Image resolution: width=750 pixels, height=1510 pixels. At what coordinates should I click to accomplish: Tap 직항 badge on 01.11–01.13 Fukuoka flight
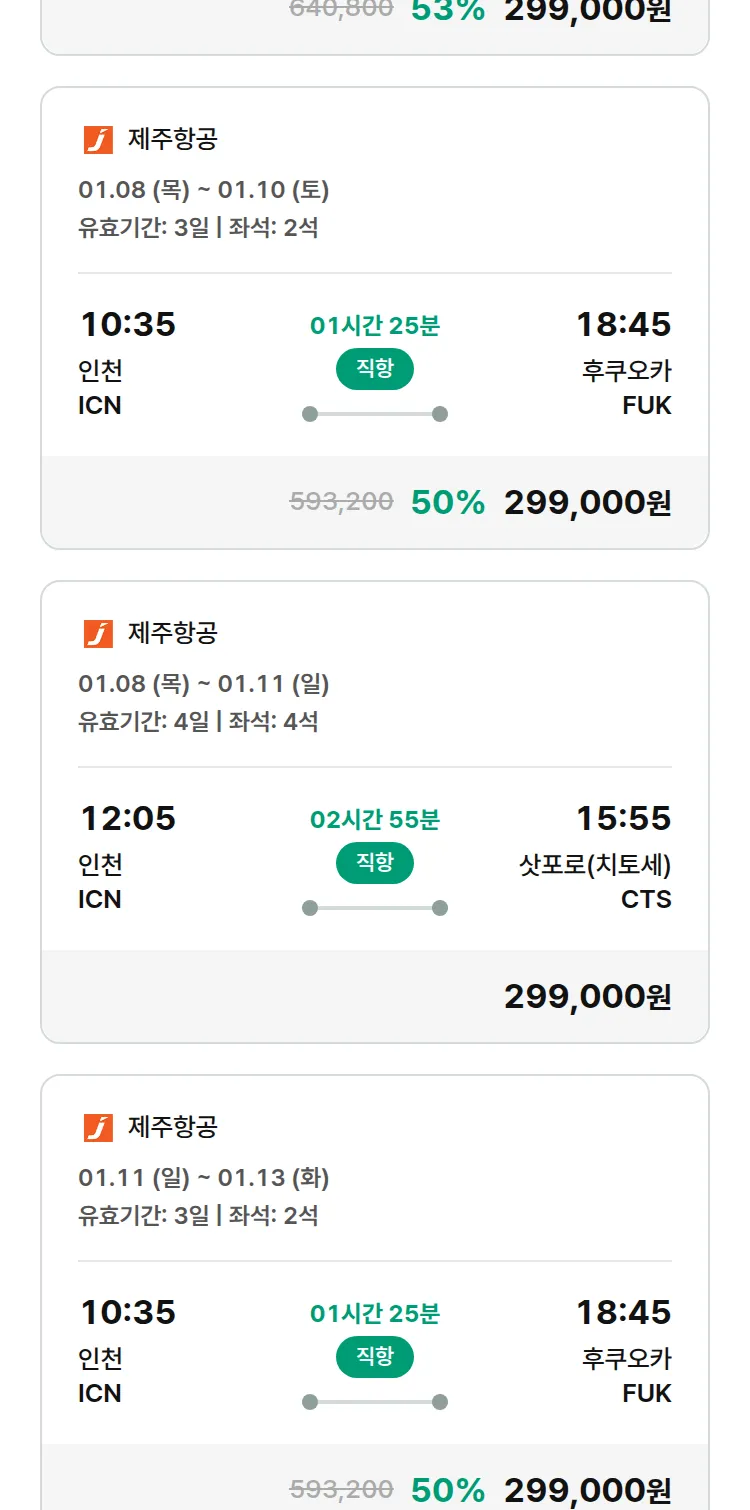375,1357
